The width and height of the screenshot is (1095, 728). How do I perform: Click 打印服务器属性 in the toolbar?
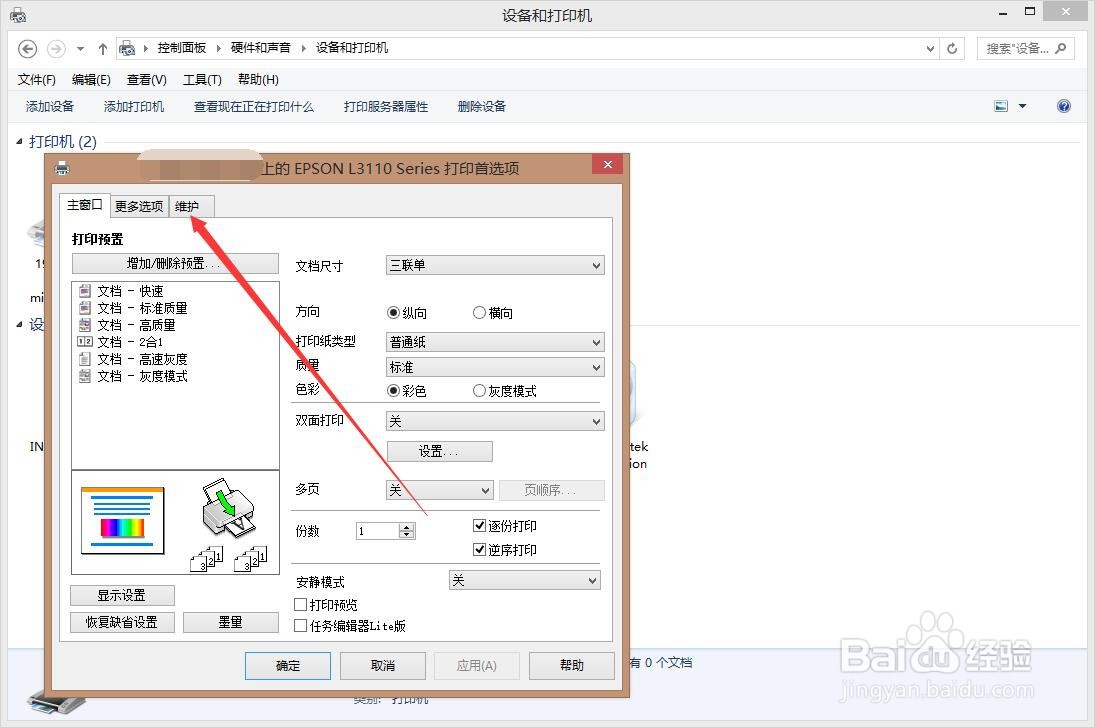point(385,106)
